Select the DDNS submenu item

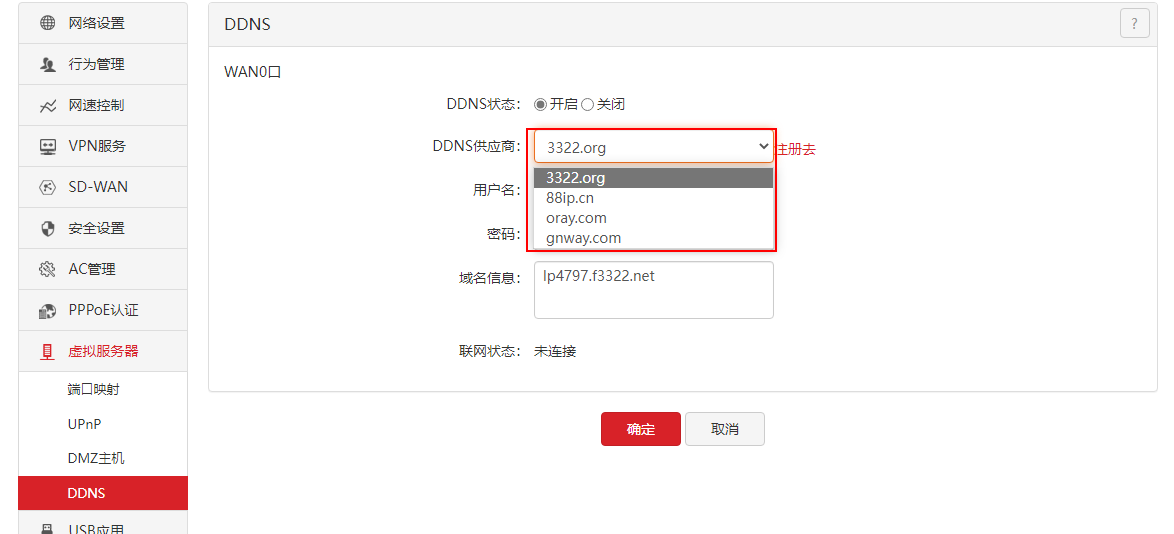coord(103,493)
